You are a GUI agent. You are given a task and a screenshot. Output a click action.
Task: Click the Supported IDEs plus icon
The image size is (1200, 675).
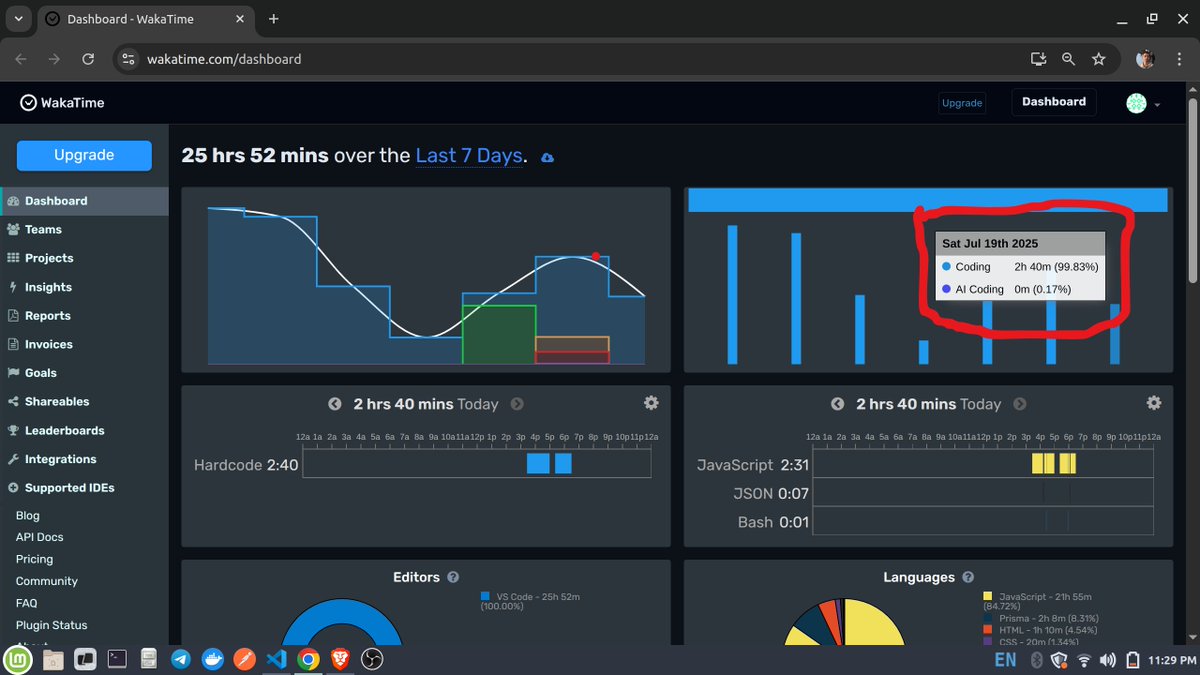(14, 488)
